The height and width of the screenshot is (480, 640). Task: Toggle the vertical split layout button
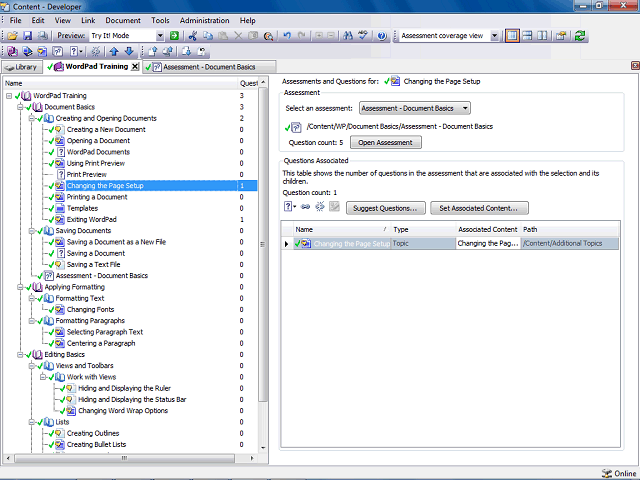(x=542, y=36)
